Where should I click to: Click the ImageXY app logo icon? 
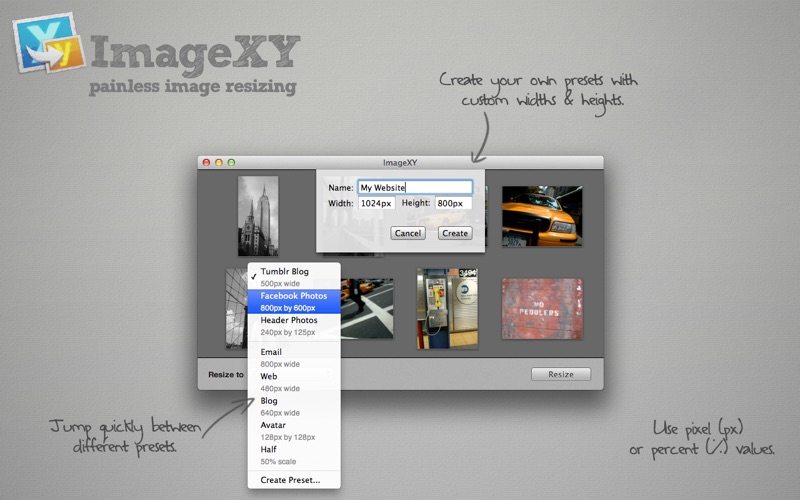click(49, 43)
